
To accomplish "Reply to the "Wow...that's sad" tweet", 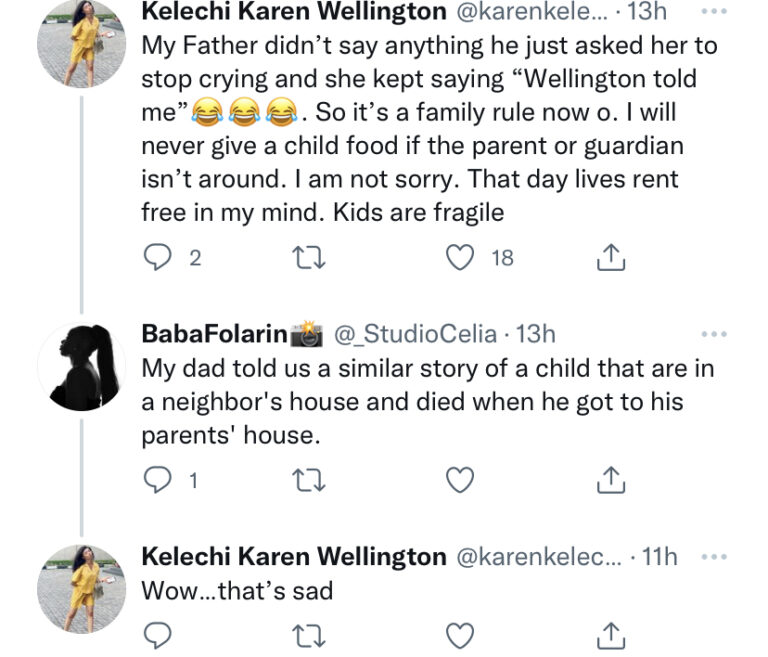I will point(158,634).
